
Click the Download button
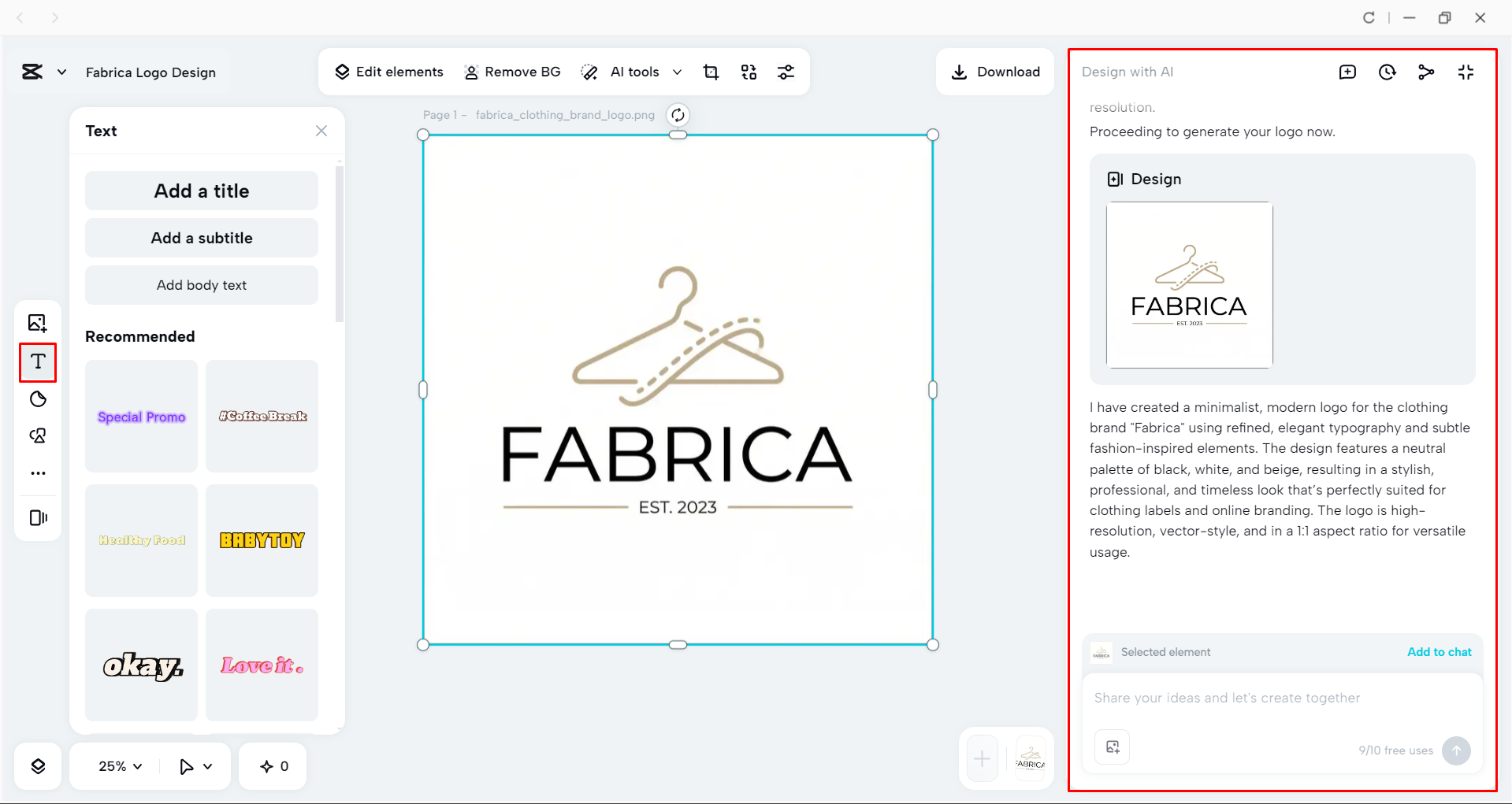(995, 72)
